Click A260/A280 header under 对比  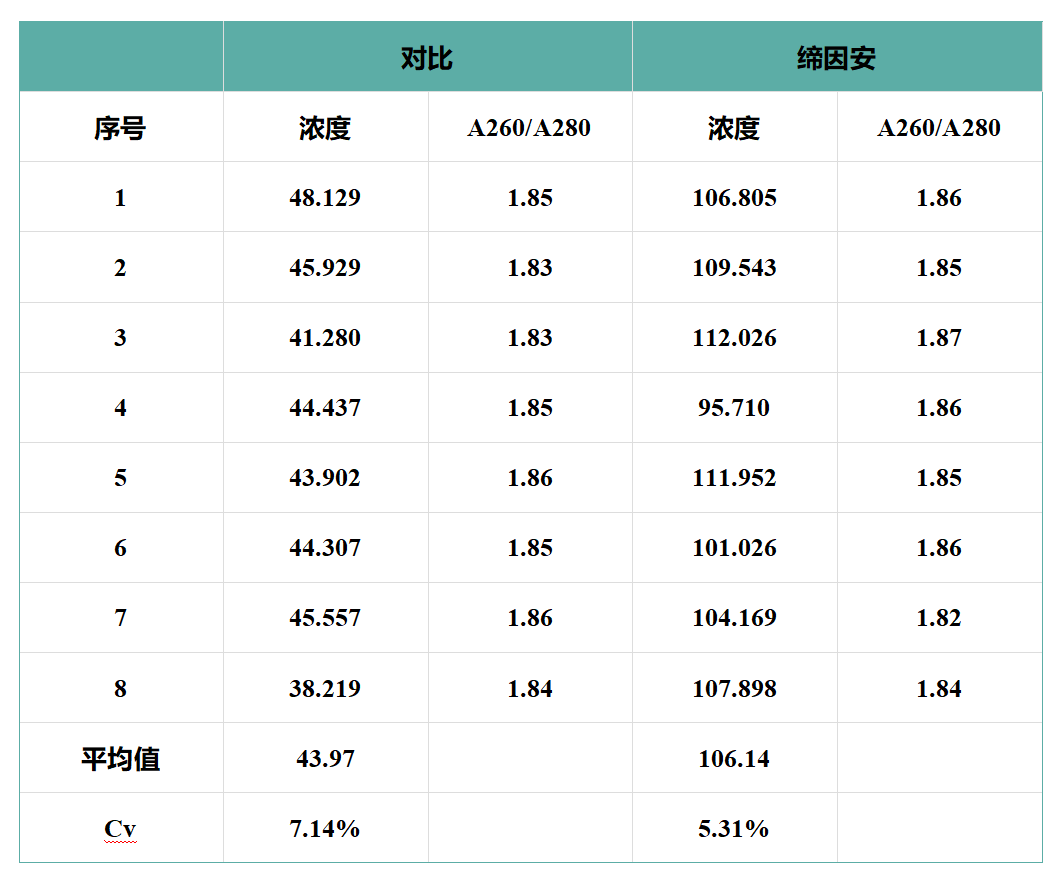[530, 127]
